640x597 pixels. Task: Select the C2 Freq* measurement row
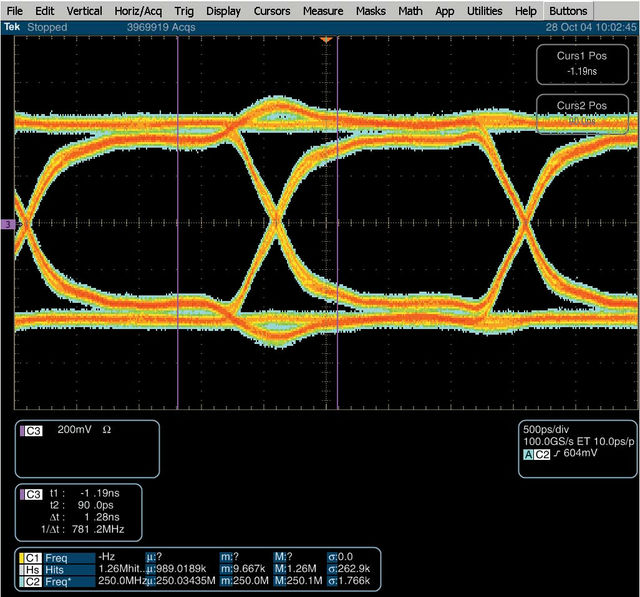click(x=197, y=581)
